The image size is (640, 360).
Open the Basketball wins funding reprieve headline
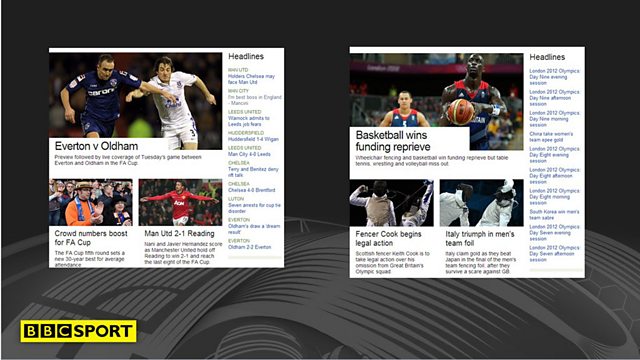point(393,141)
